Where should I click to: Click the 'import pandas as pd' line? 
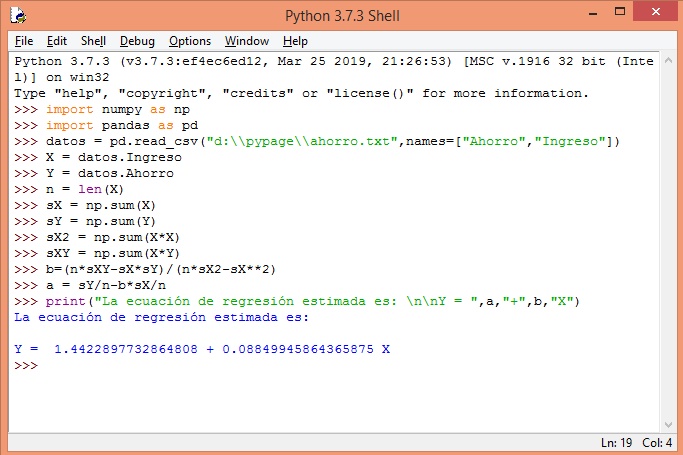coord(106,125)
